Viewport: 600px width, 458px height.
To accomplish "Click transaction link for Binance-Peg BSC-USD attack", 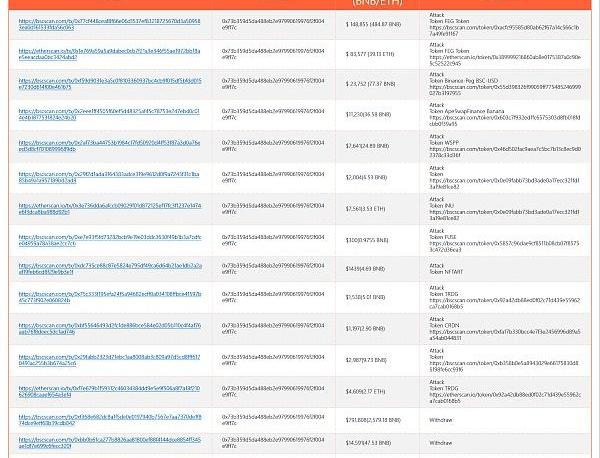I will pos(109,84).
